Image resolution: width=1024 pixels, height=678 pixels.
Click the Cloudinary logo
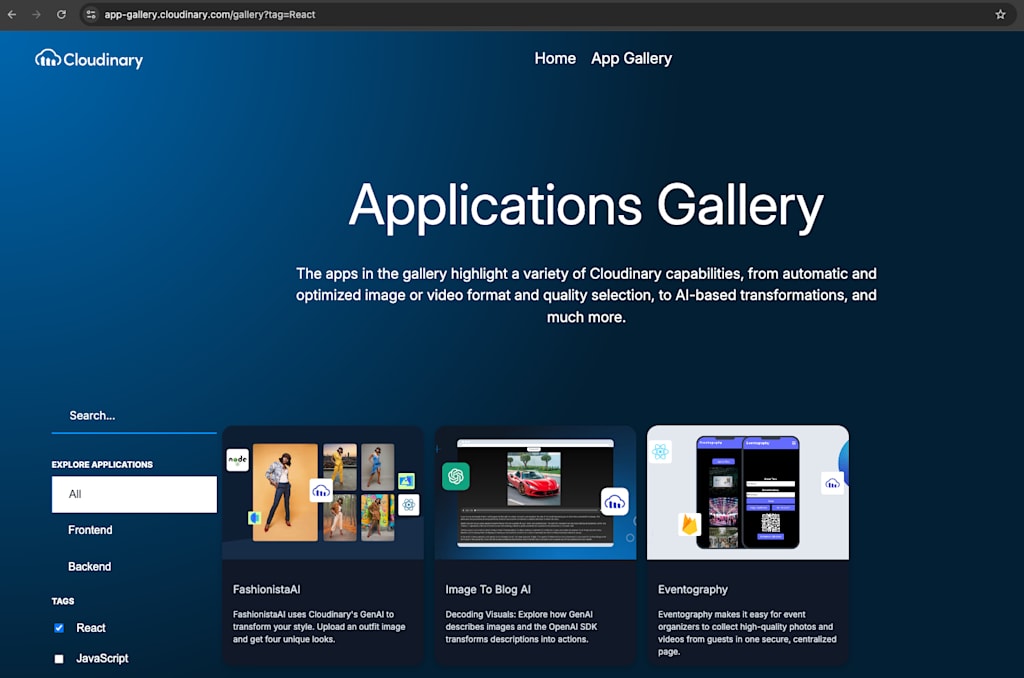click(x=89, y=59)
